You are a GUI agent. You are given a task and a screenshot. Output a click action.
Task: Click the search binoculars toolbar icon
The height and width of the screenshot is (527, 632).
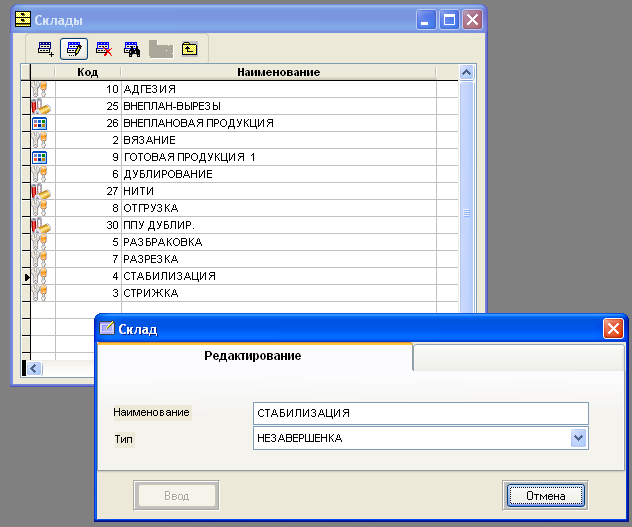tap(132, 49)
